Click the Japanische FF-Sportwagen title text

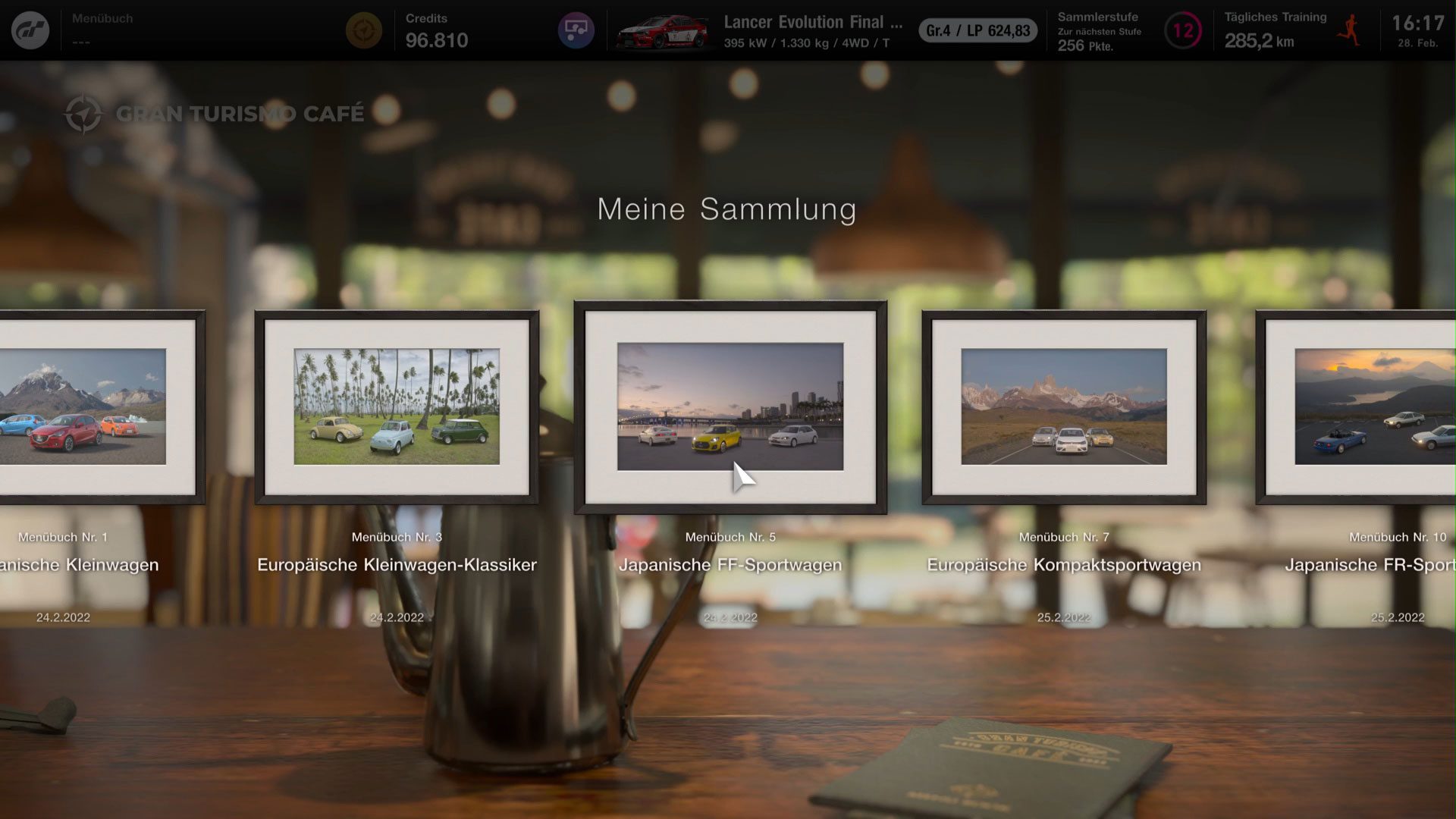point(730,565)
